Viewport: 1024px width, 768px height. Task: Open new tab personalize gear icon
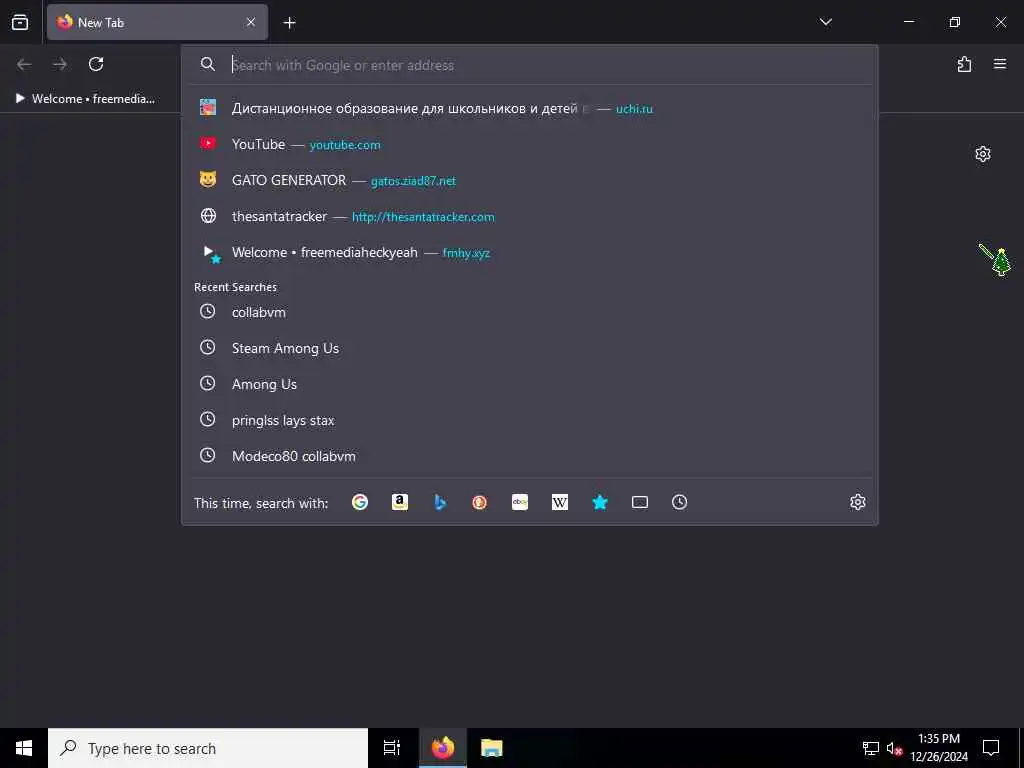tap(983, 154)
